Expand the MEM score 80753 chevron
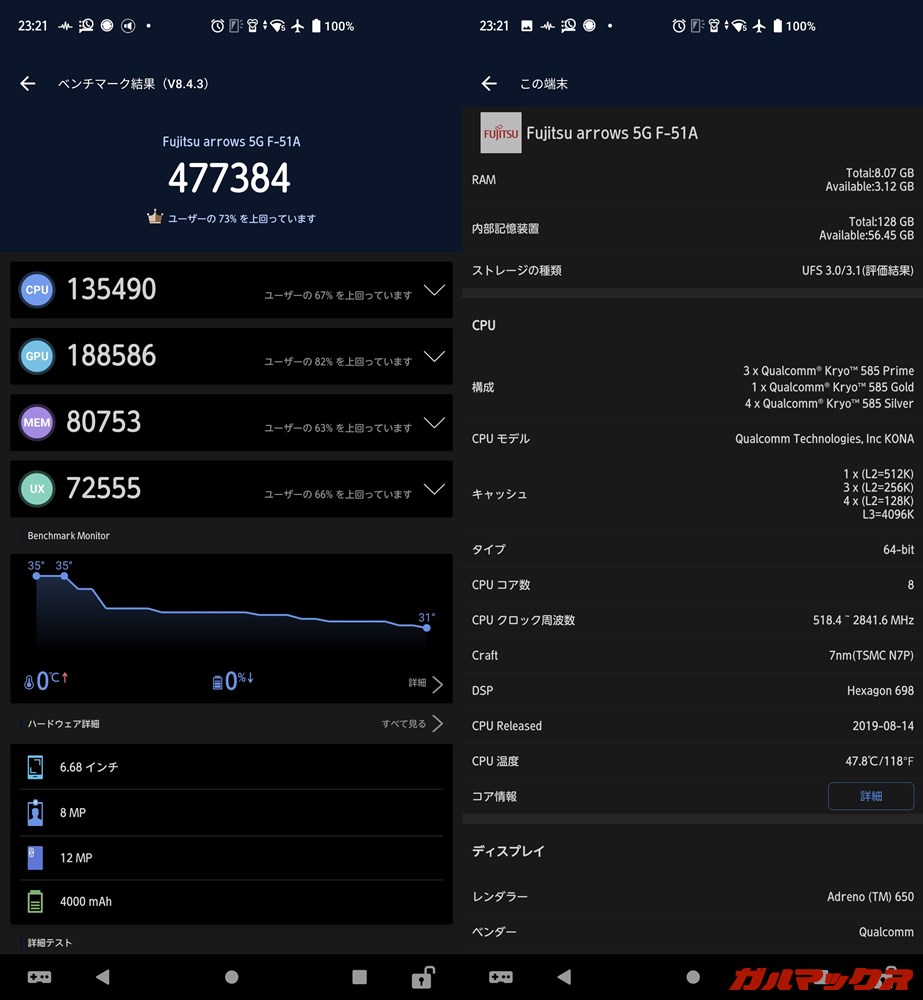The height and width of the screenshot is (1000, 923). (x=434, y=423)
